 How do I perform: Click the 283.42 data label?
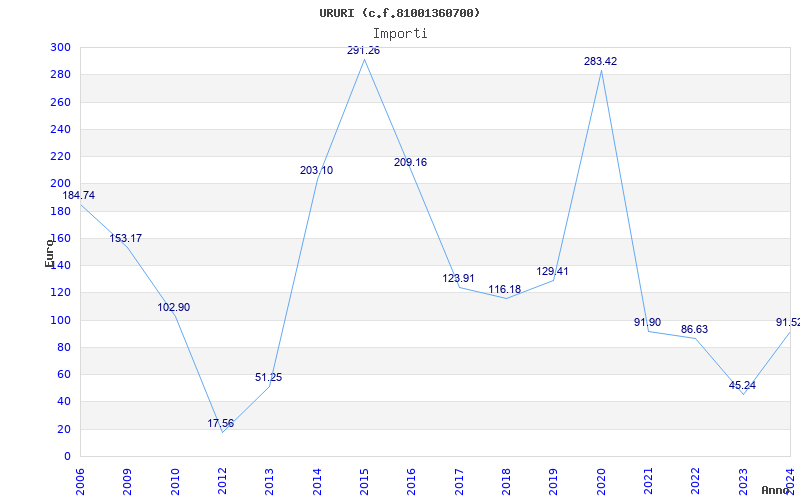[601, 61]
